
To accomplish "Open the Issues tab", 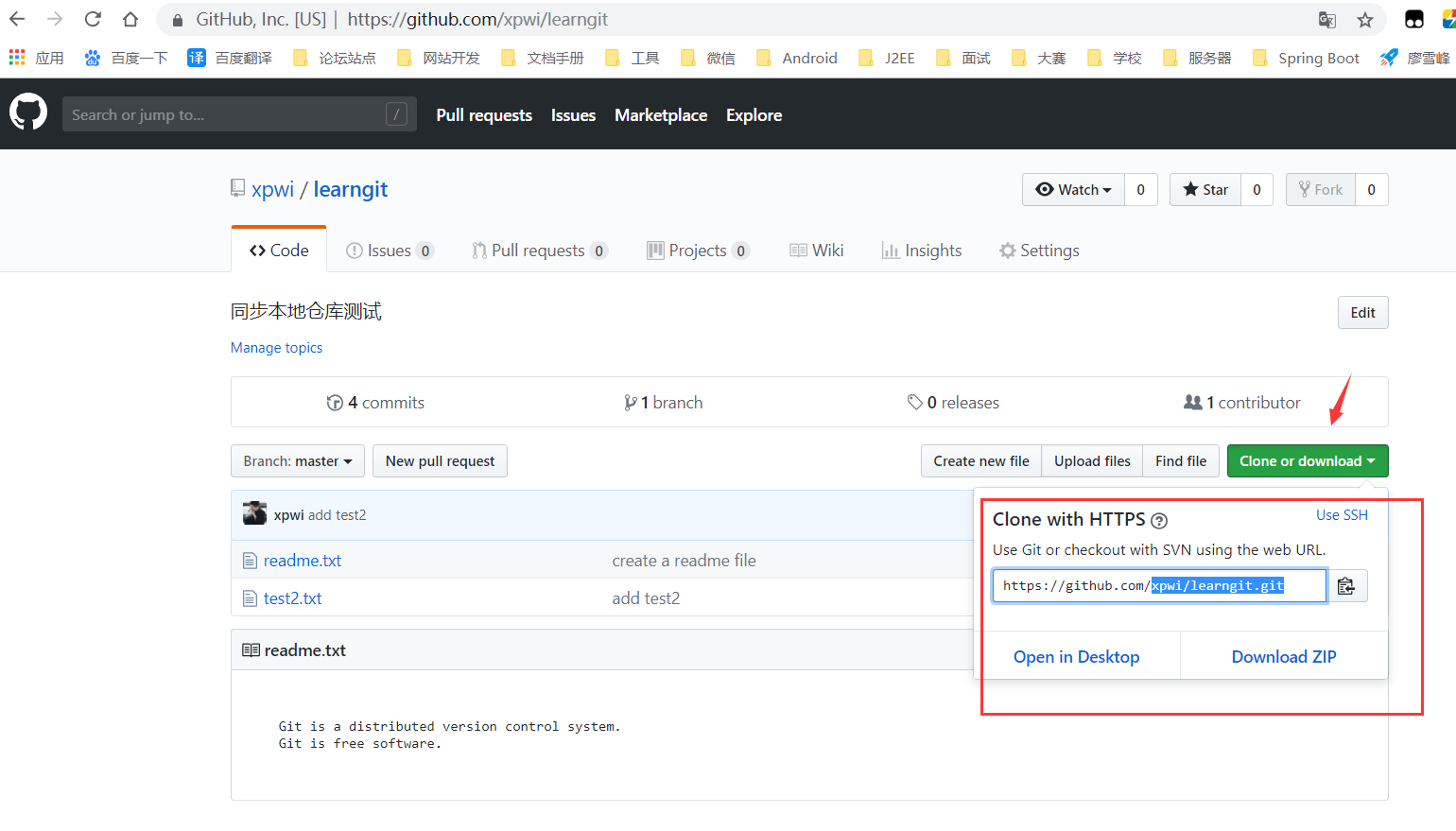I will click(390, 250).
